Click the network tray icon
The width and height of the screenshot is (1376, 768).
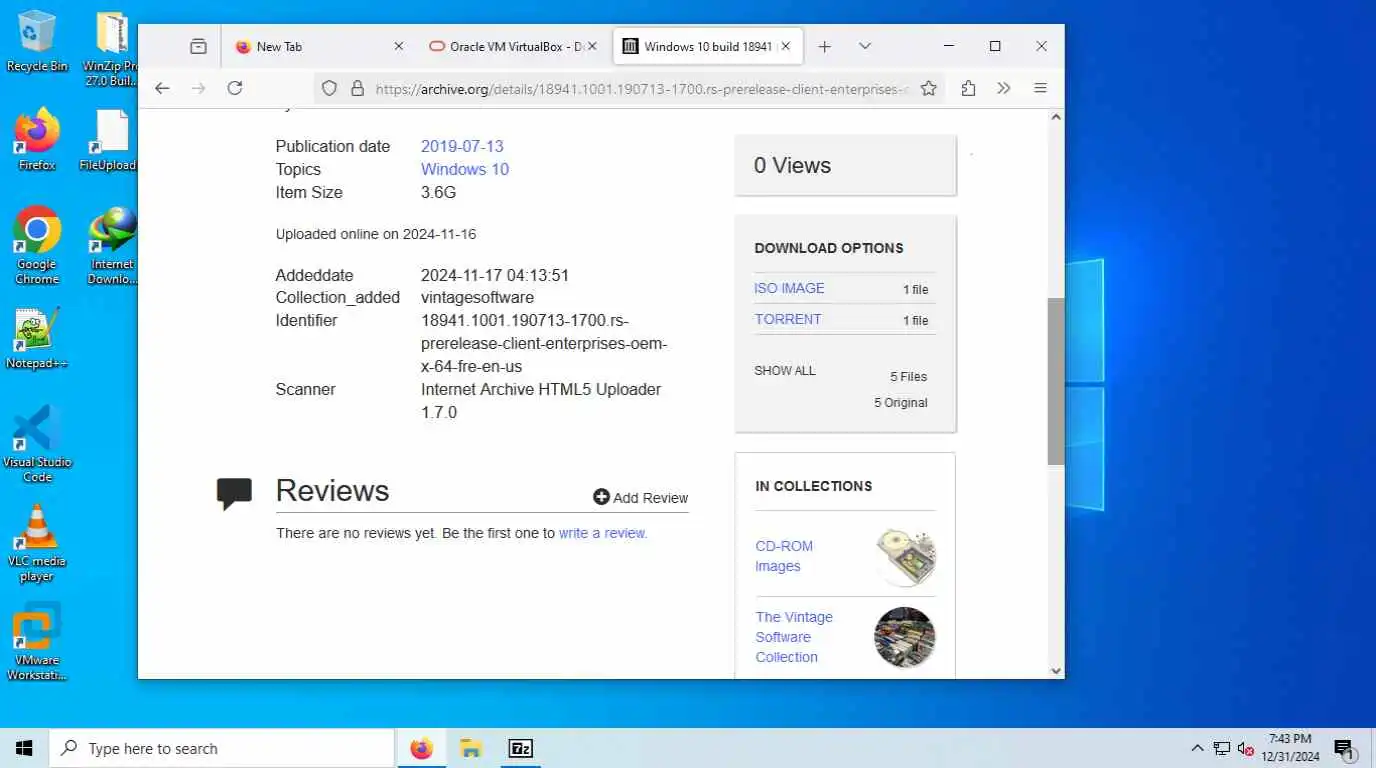click(x=1221, y=748)
